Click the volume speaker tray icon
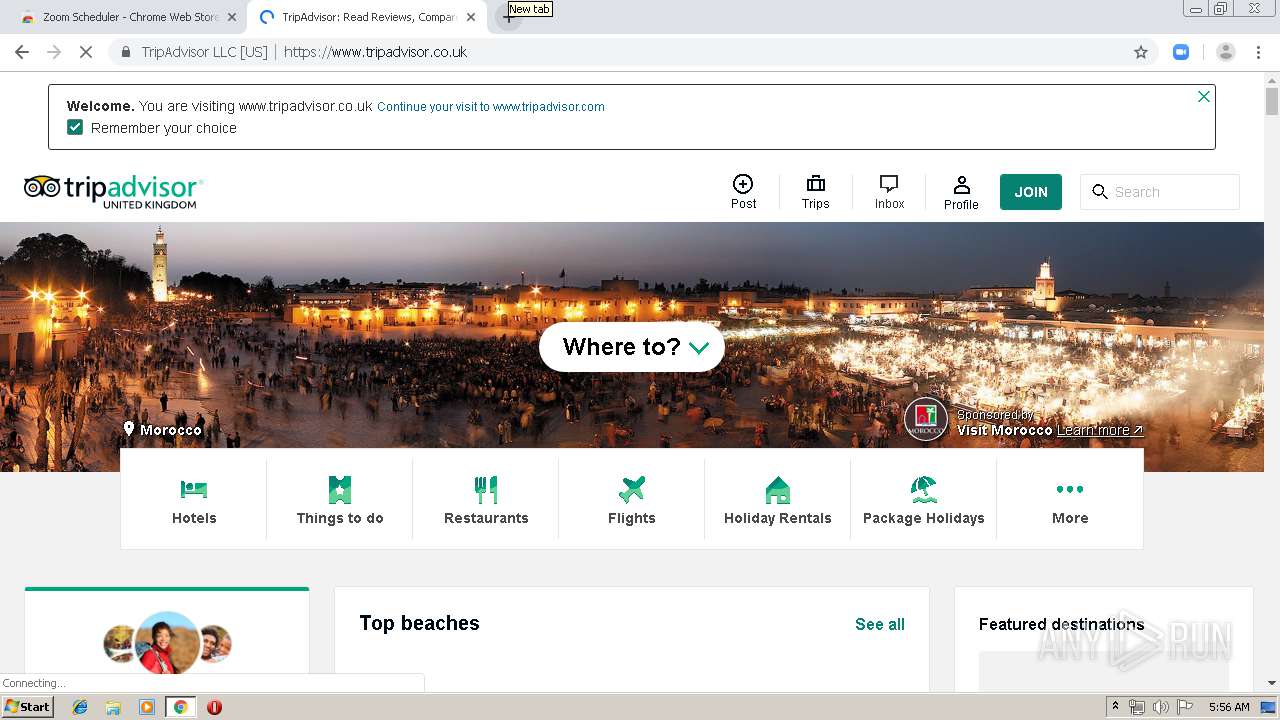Viewport: 1280px width, 720px height. point(1160,707)
